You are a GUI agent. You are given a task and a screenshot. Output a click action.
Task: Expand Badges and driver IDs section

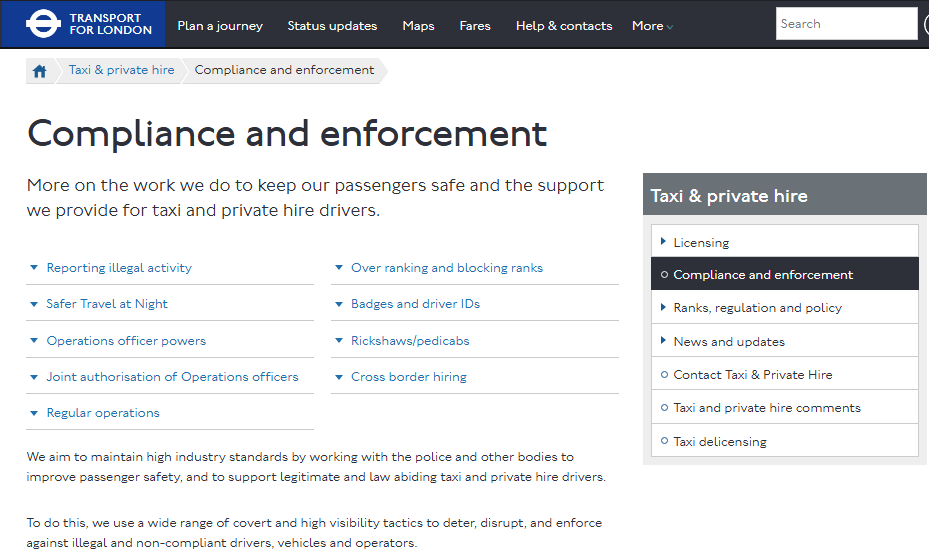(415, 304)
